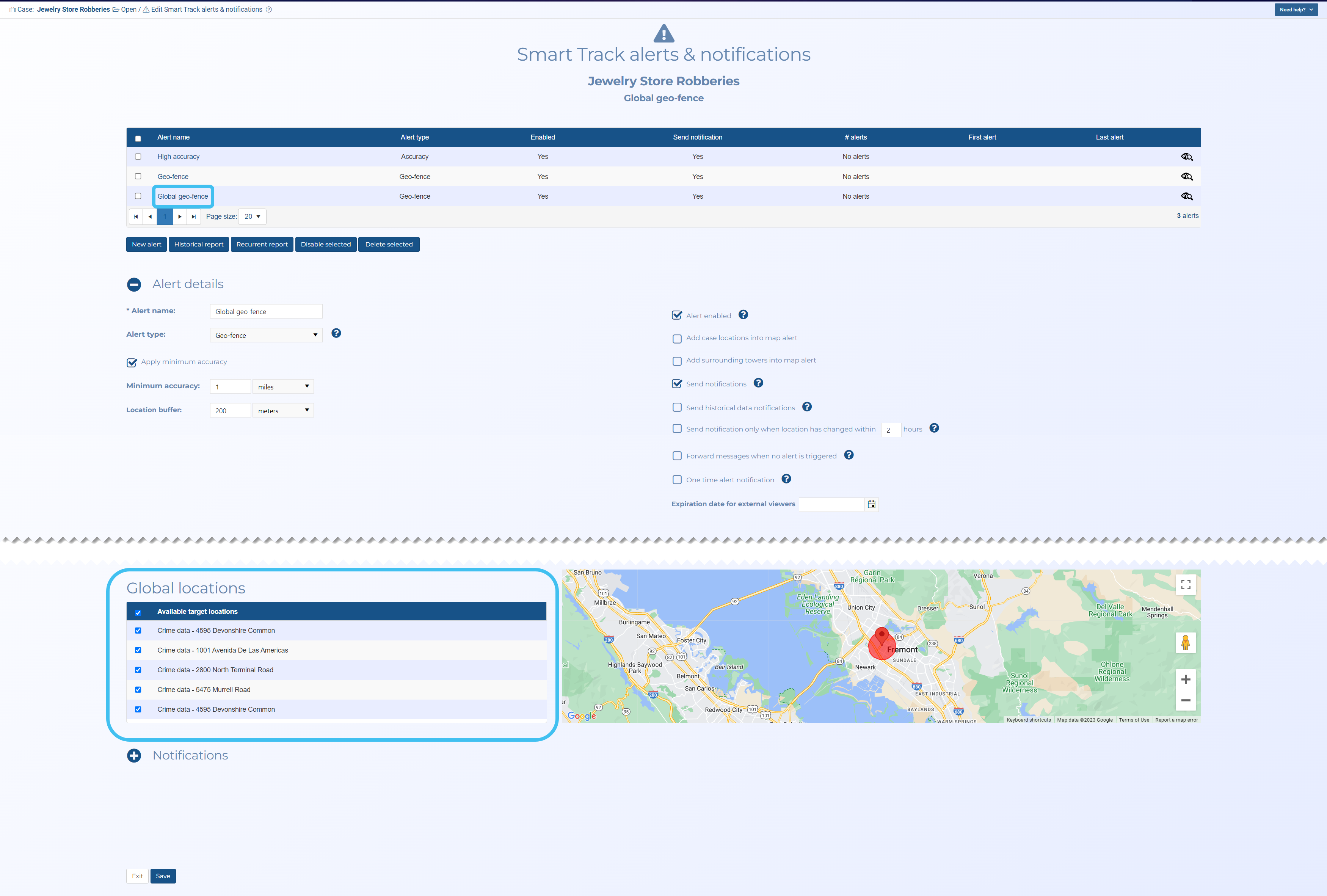Screen dimensions: 1327x896
Task: Open the expiration date calendar picker
Action: click(x=871, y=504)
